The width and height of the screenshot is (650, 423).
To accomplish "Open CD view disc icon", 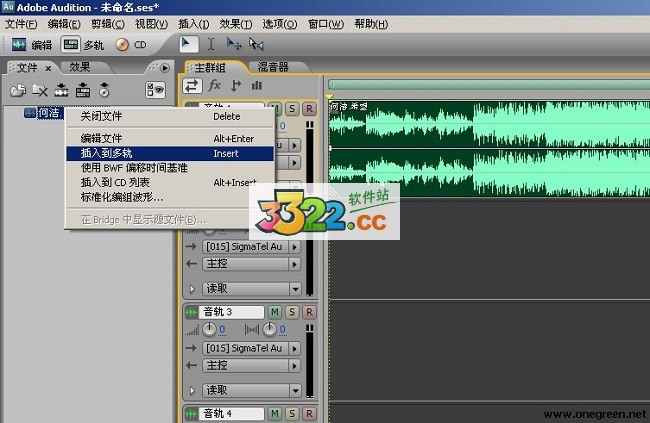I will point(122,44).
